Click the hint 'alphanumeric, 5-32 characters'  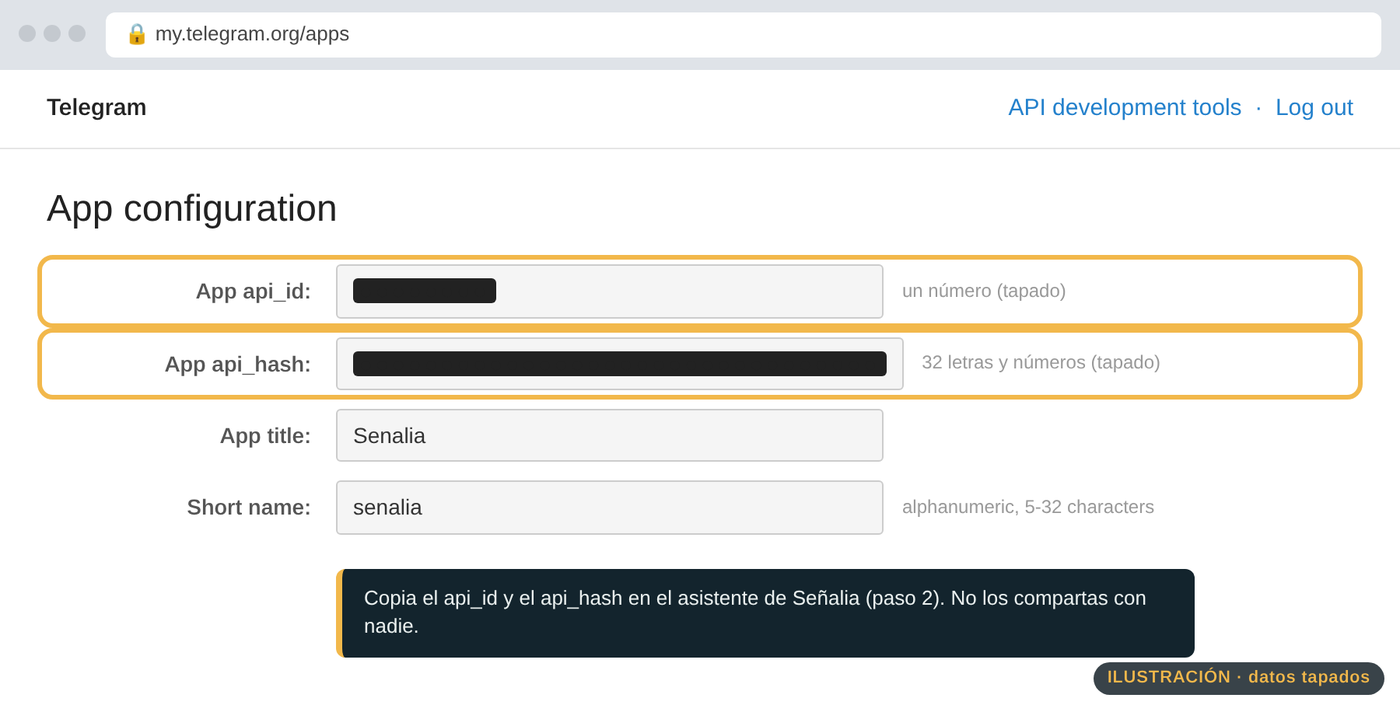click(1028, 507)
